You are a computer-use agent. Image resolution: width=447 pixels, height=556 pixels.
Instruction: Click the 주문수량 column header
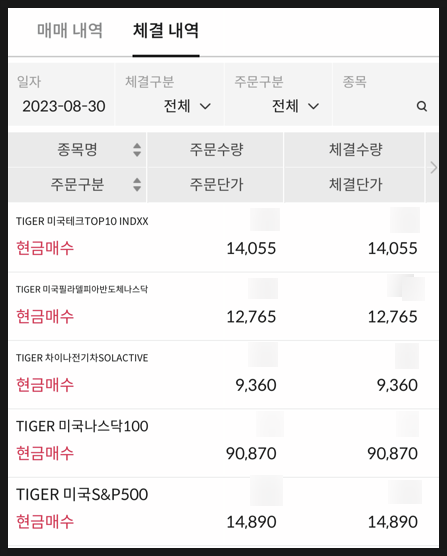tap(216, 150)
